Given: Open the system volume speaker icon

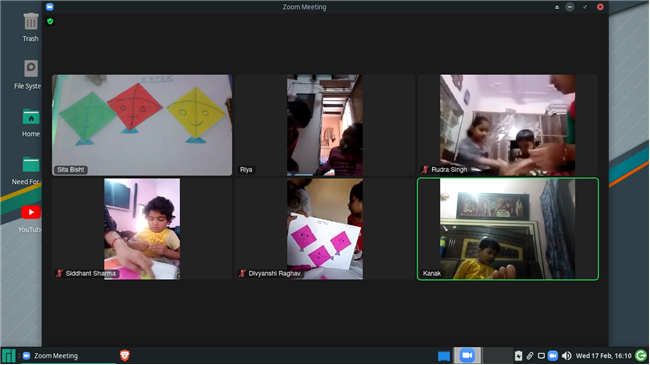Looking at the screenshot, I should coord(566,356).
